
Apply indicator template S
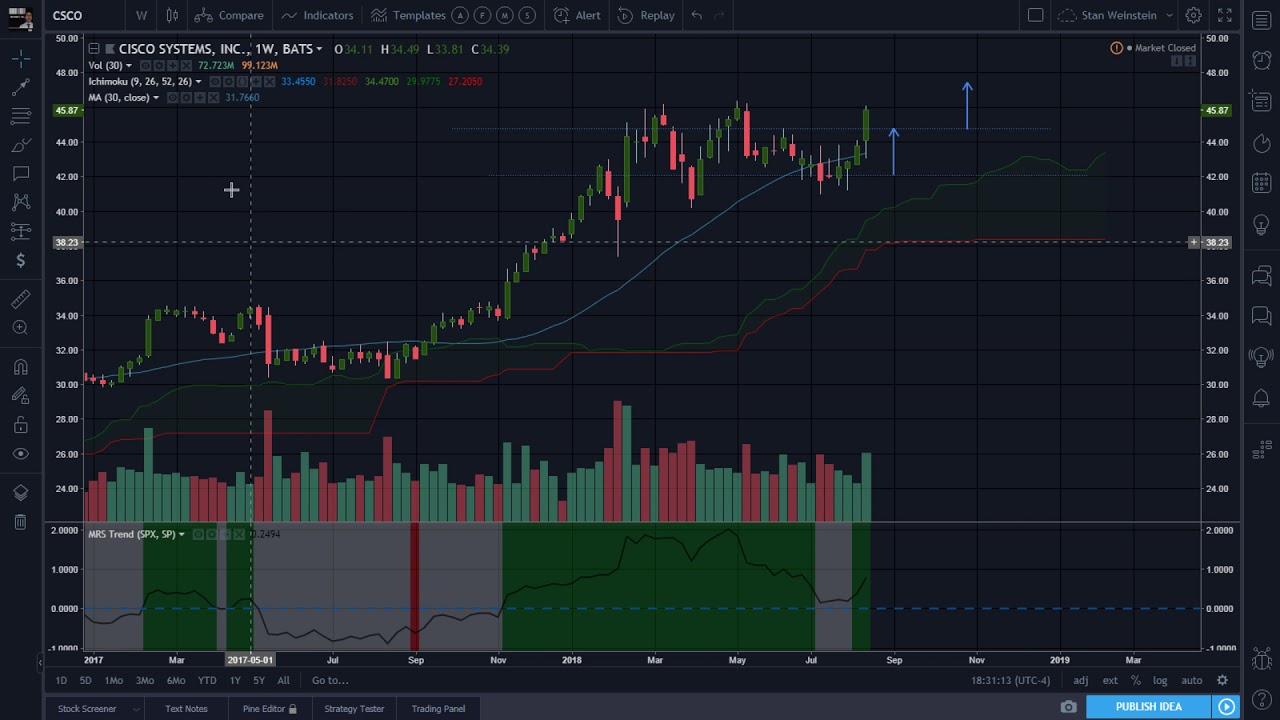pos(528,15)
